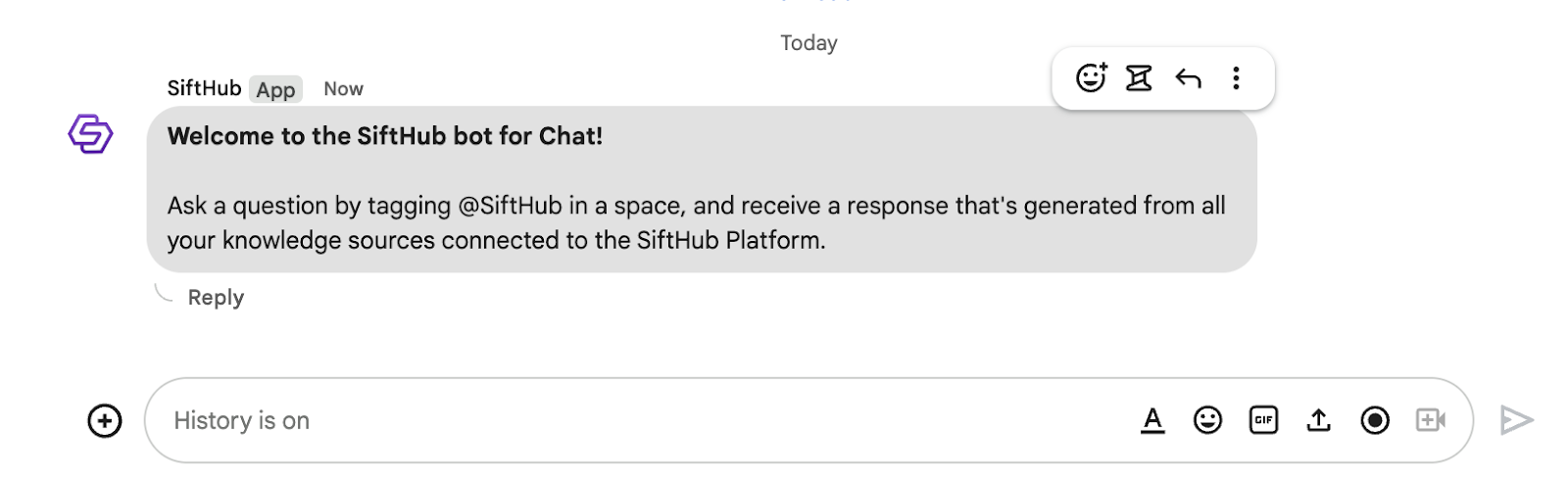
Task: Open the emoji picker in compose bar
Action: click(1207, 420)
